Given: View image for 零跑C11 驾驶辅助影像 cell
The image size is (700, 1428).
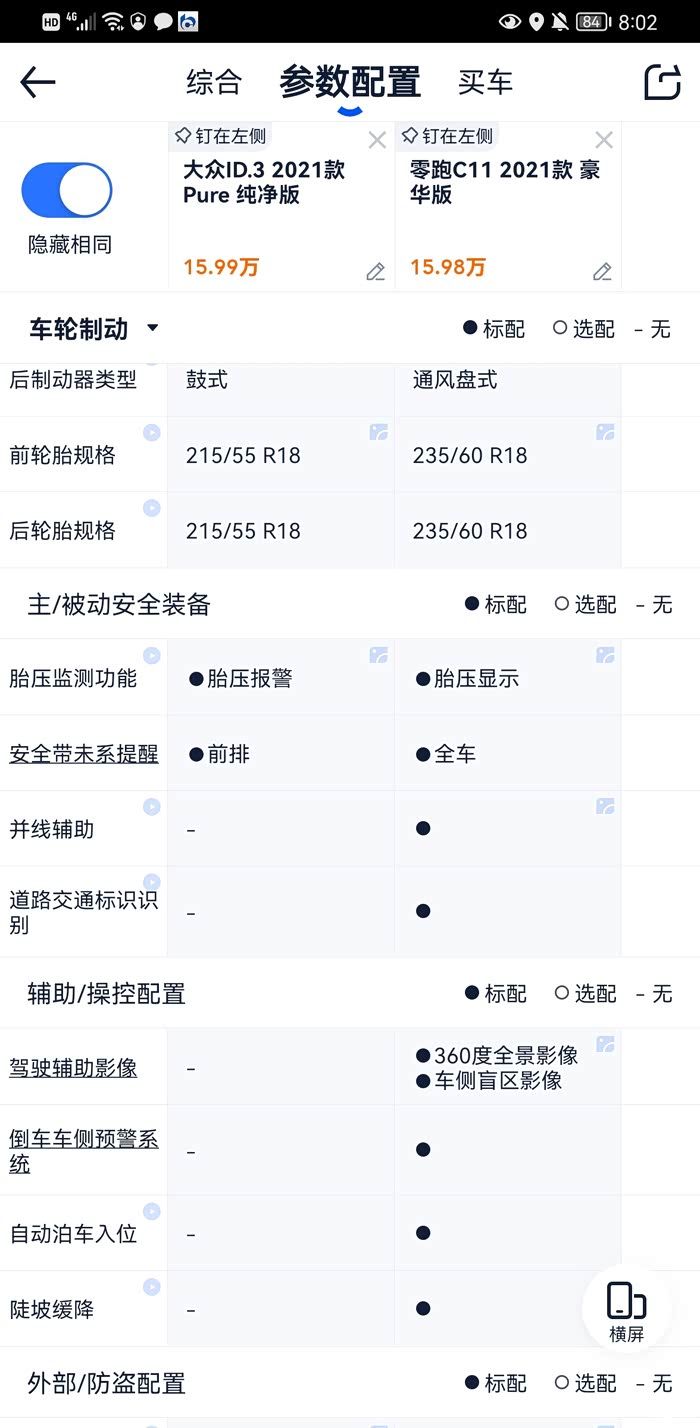Looking at the screenshot, I should click(x=605, y=1045).
